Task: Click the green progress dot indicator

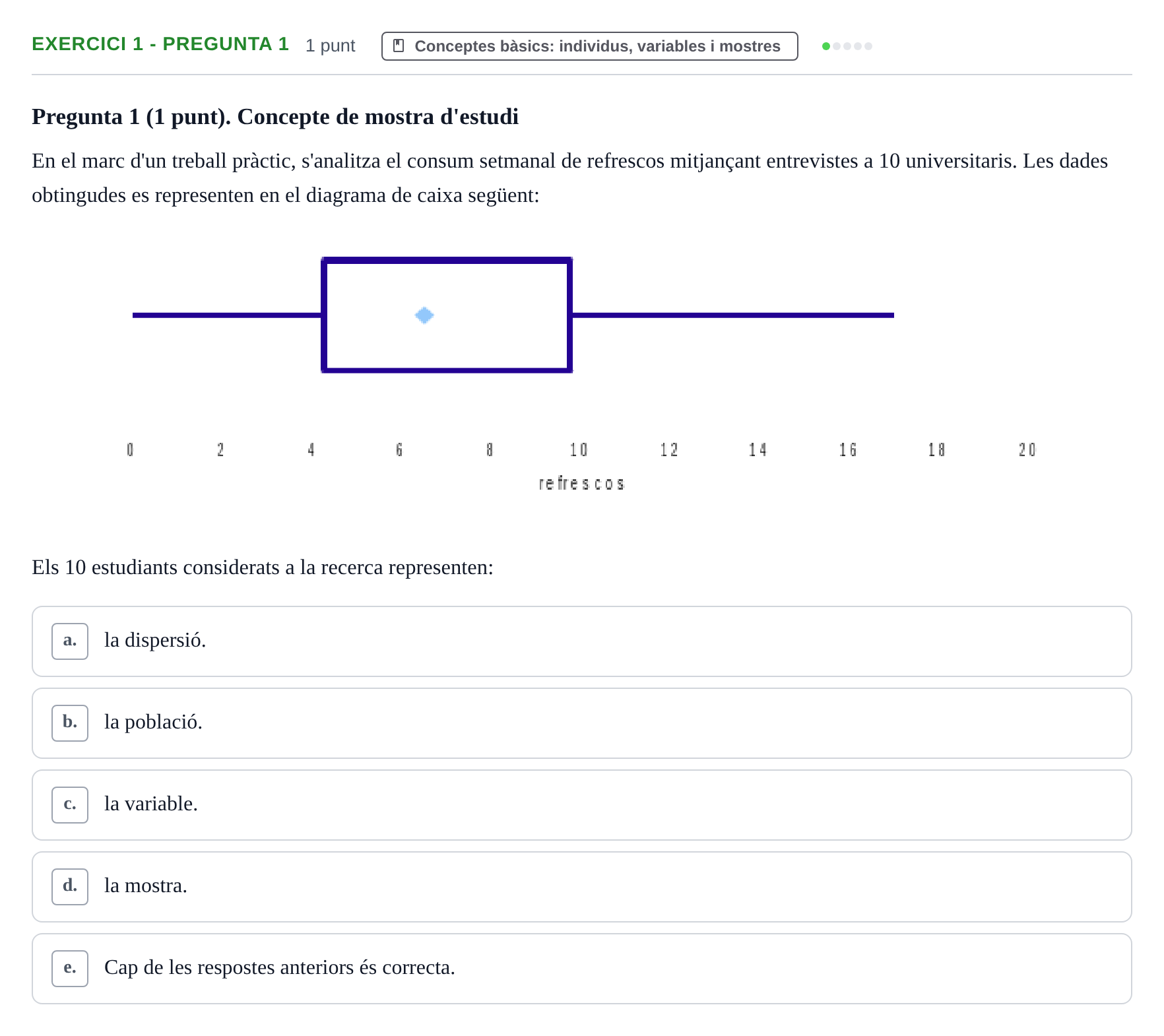Action: click(826, 46)
